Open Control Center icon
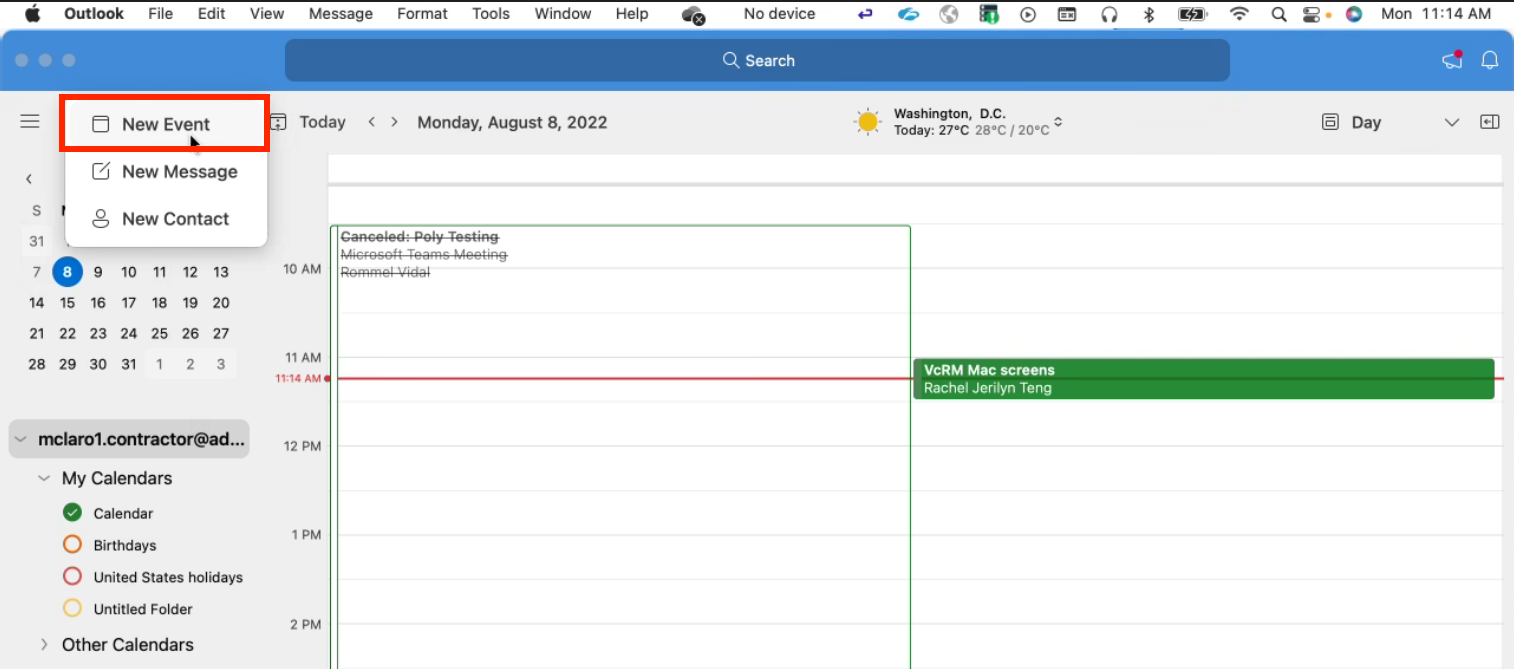The image size is (1514, 669). tap(1312, 14)
